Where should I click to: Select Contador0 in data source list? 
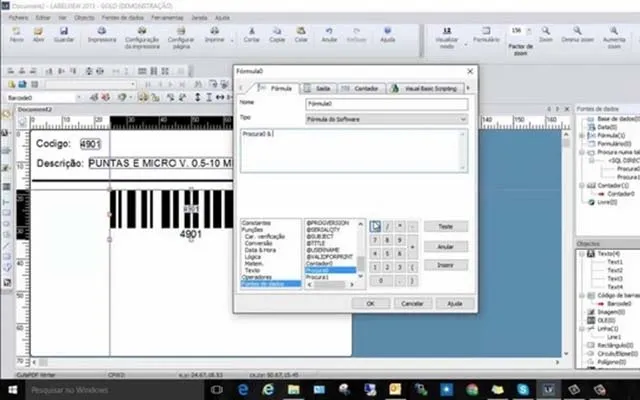[319, 263]
